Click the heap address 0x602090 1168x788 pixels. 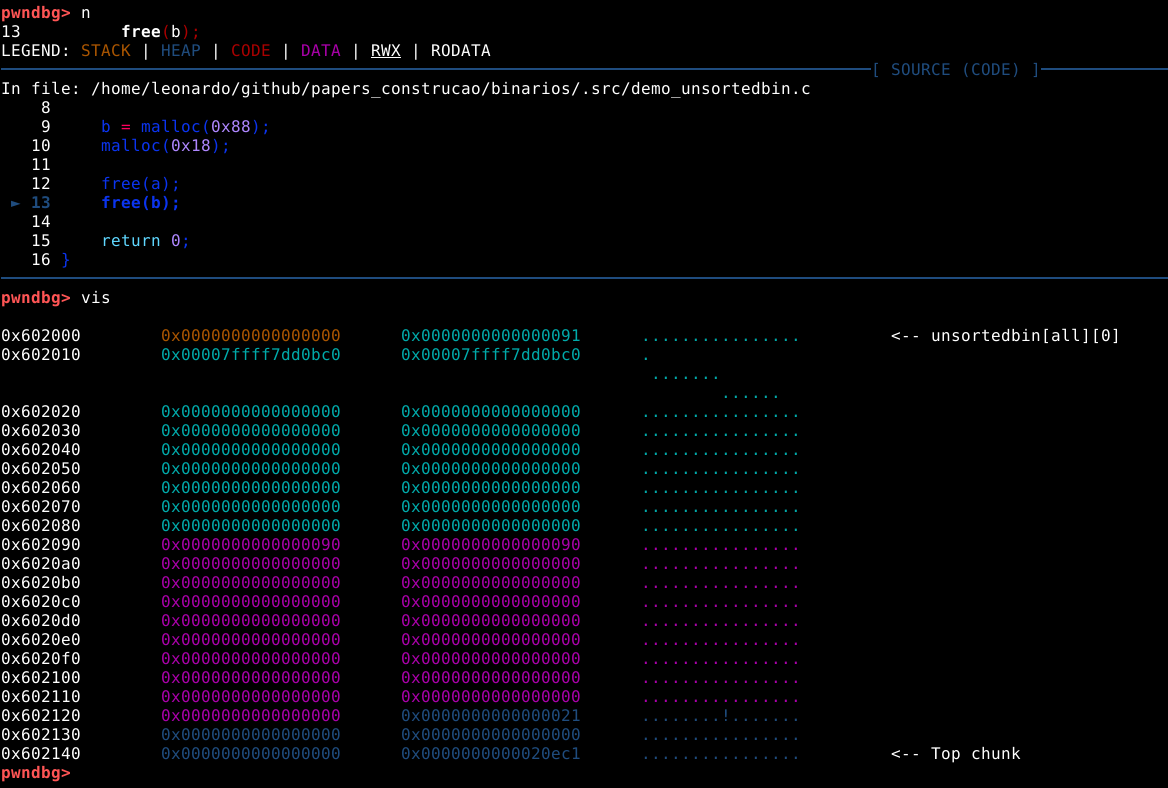coord(41,545)
